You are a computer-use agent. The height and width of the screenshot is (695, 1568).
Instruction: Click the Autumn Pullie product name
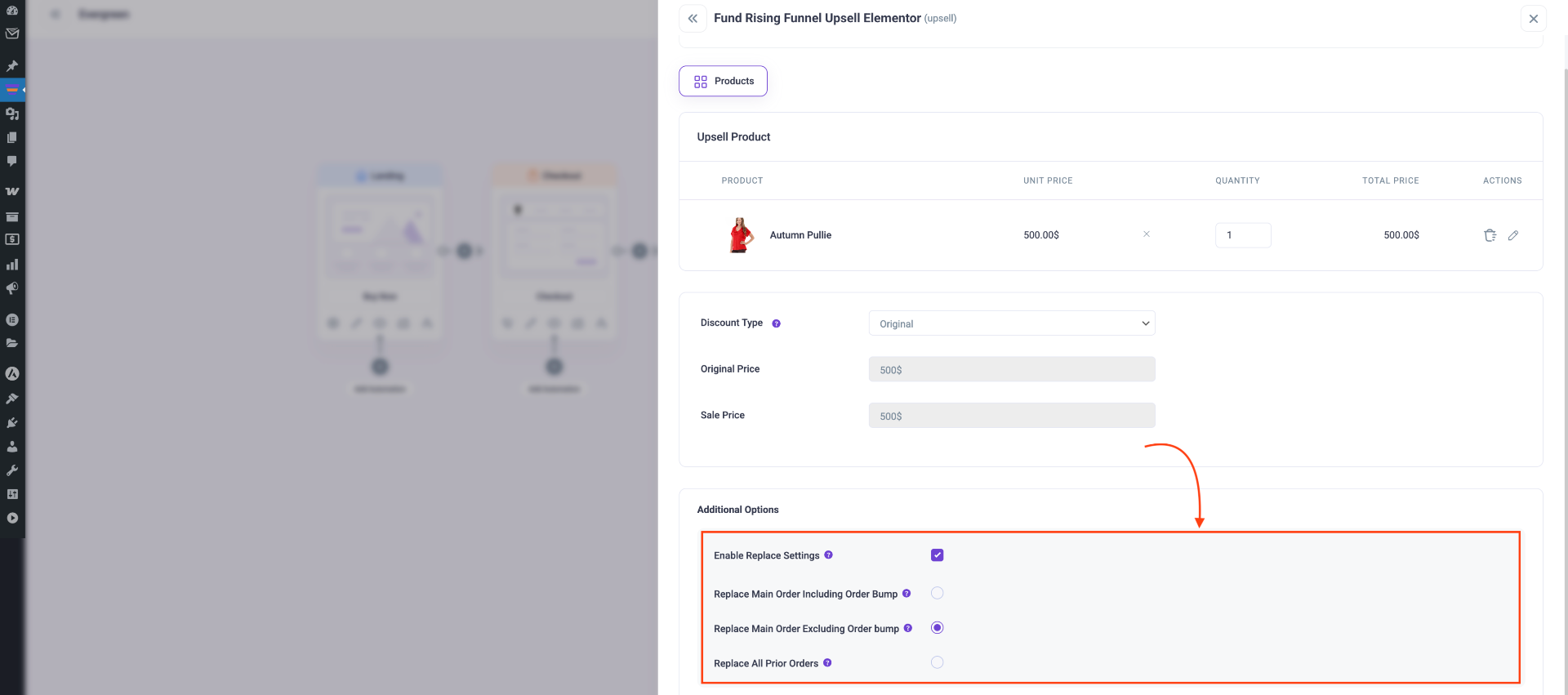coord(800,235)
